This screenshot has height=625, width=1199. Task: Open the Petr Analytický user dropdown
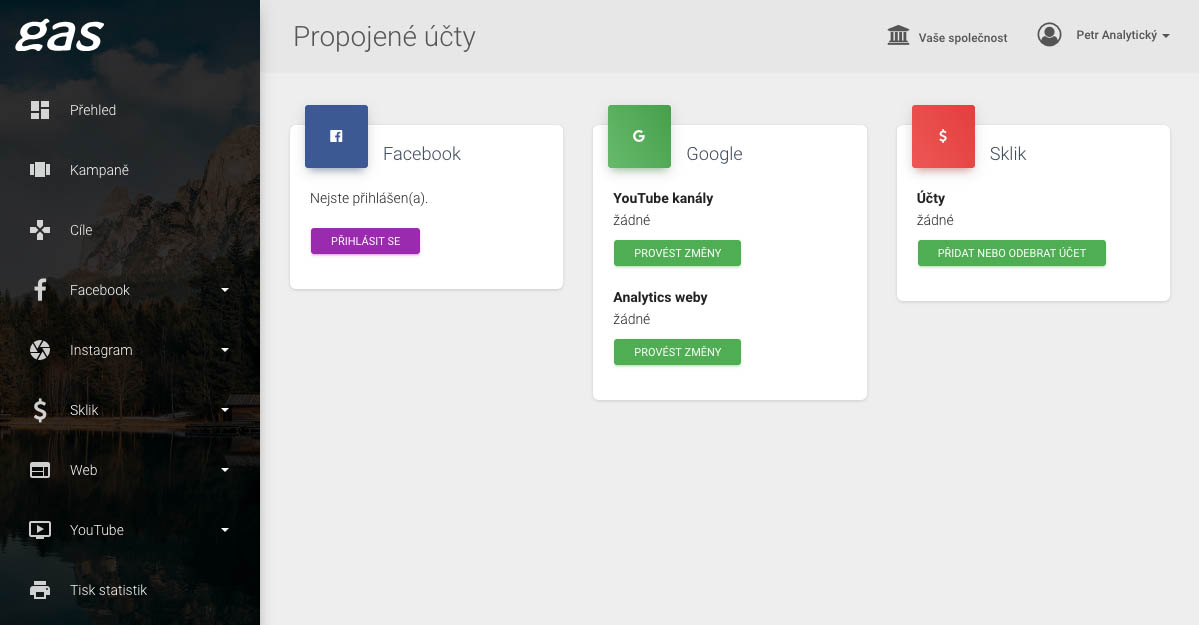coord(1123,35)
